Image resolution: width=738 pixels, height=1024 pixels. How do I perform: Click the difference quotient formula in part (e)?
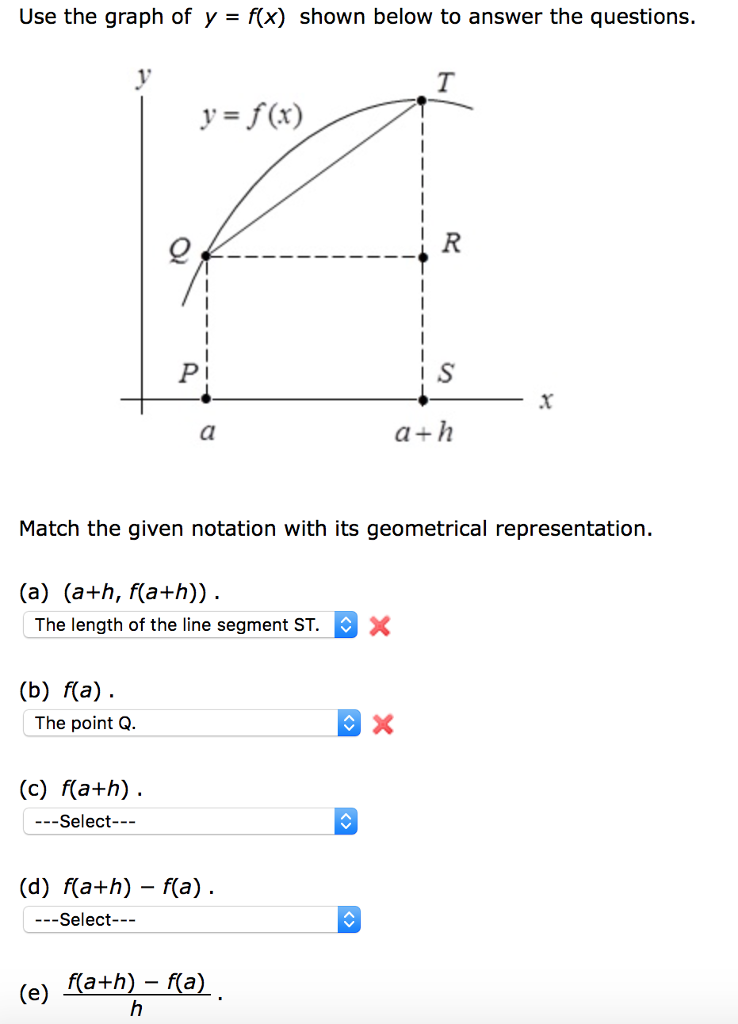point(136,992)
